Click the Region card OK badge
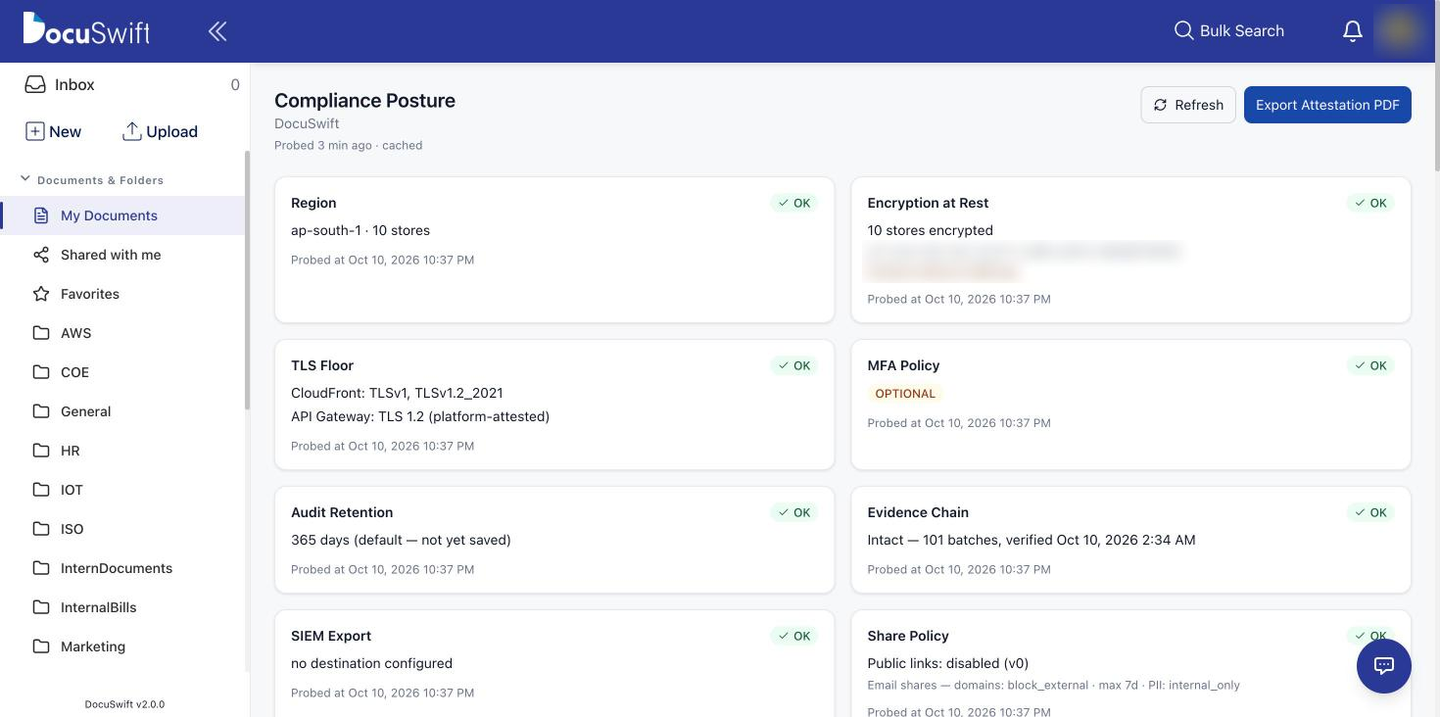 794,203
